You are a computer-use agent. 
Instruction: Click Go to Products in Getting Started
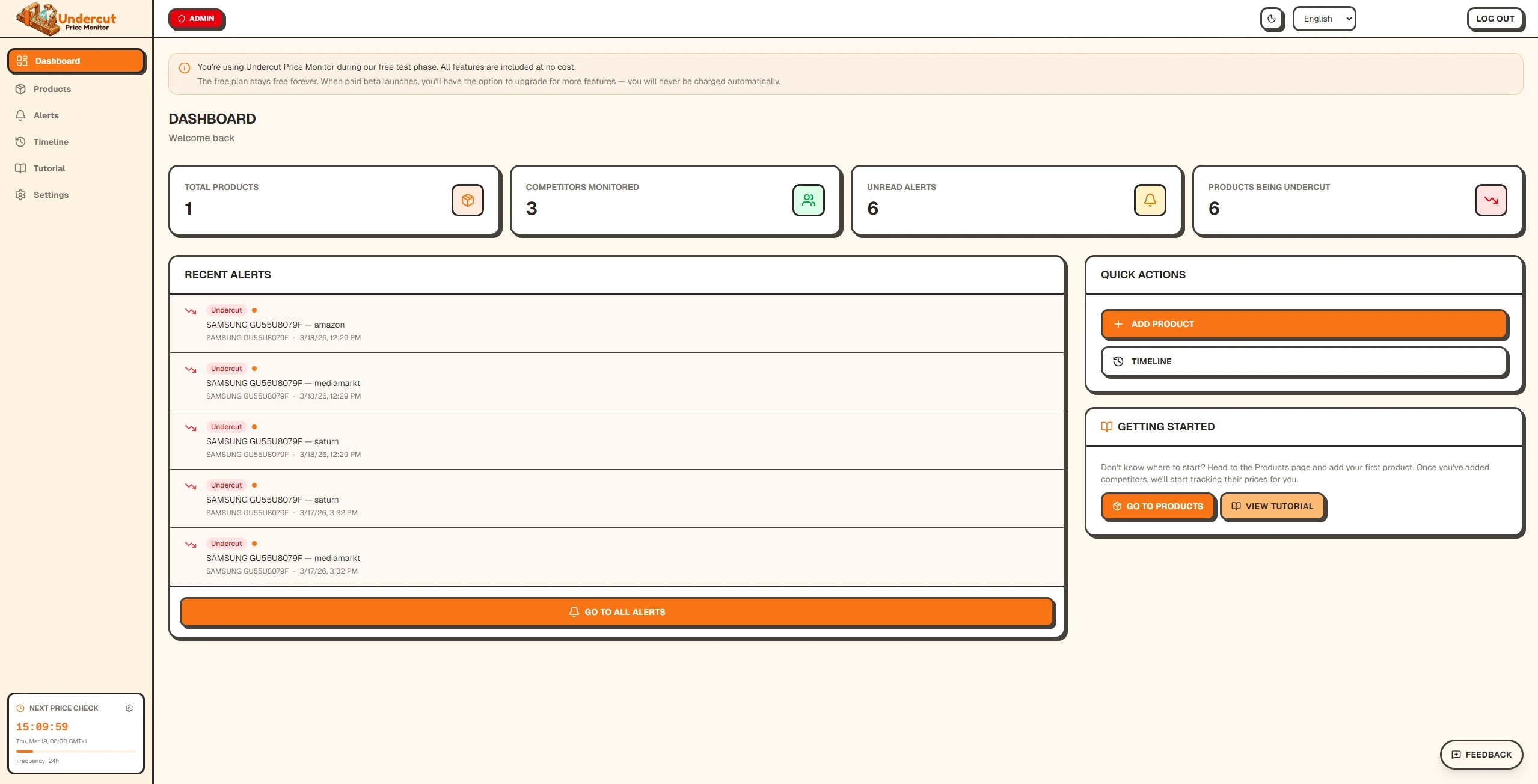[x=1157, y=506]
